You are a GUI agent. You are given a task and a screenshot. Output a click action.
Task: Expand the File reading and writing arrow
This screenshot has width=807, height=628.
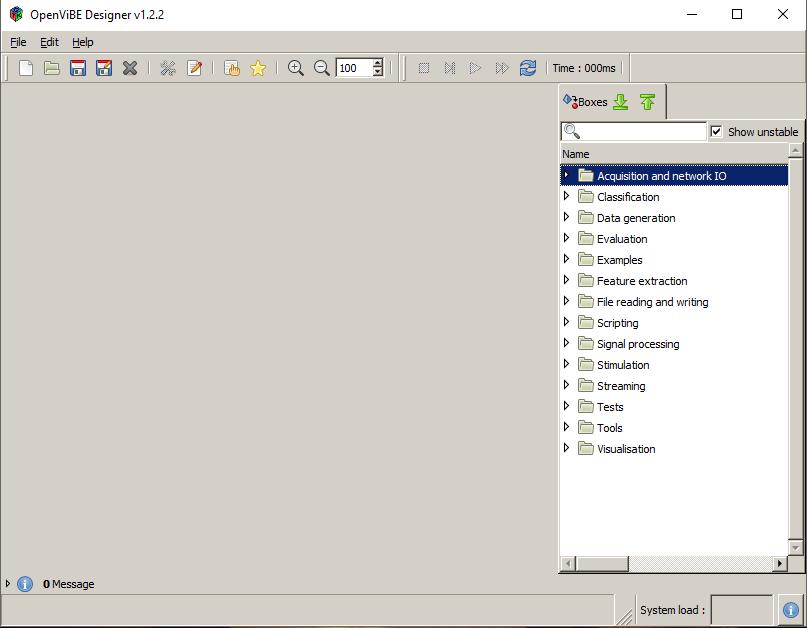pyautogui.click(x=566, y=301)
